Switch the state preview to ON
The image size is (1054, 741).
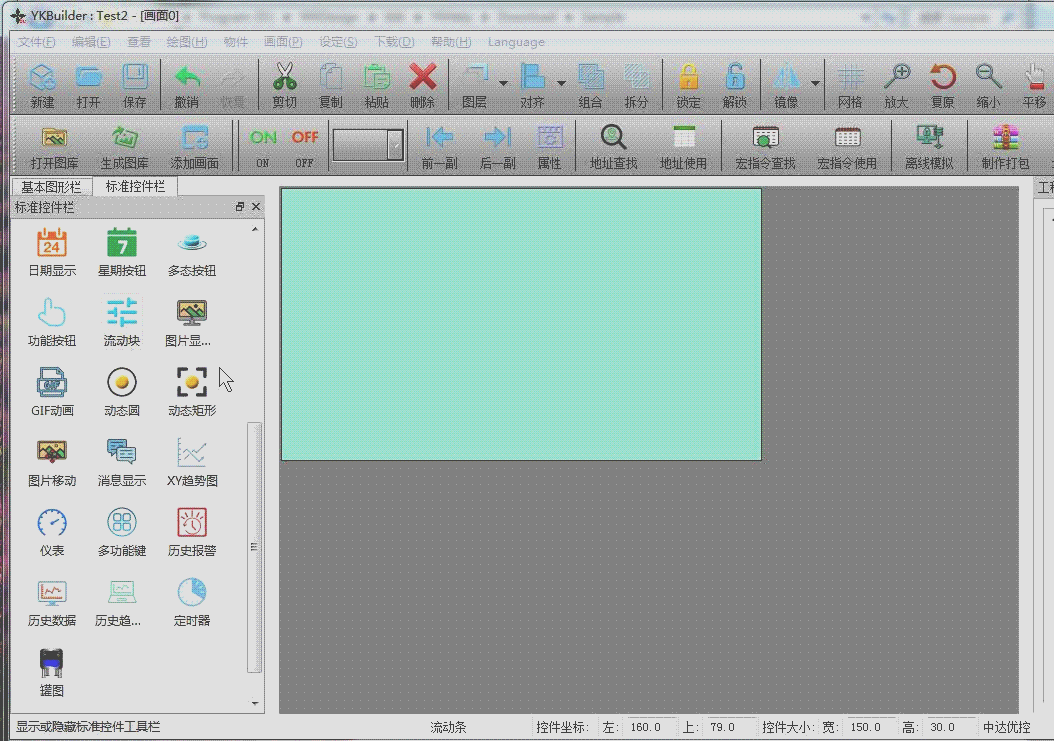[263, 146]
